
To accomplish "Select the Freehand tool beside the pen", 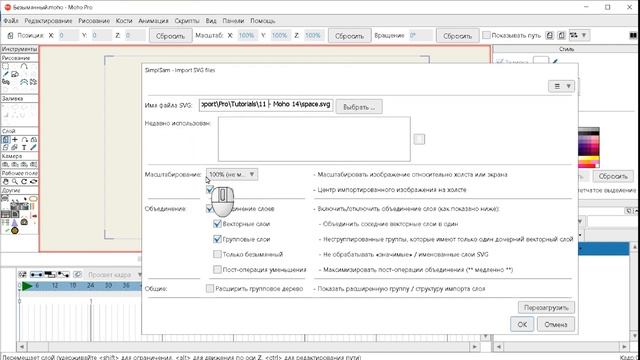I will 15,74.
